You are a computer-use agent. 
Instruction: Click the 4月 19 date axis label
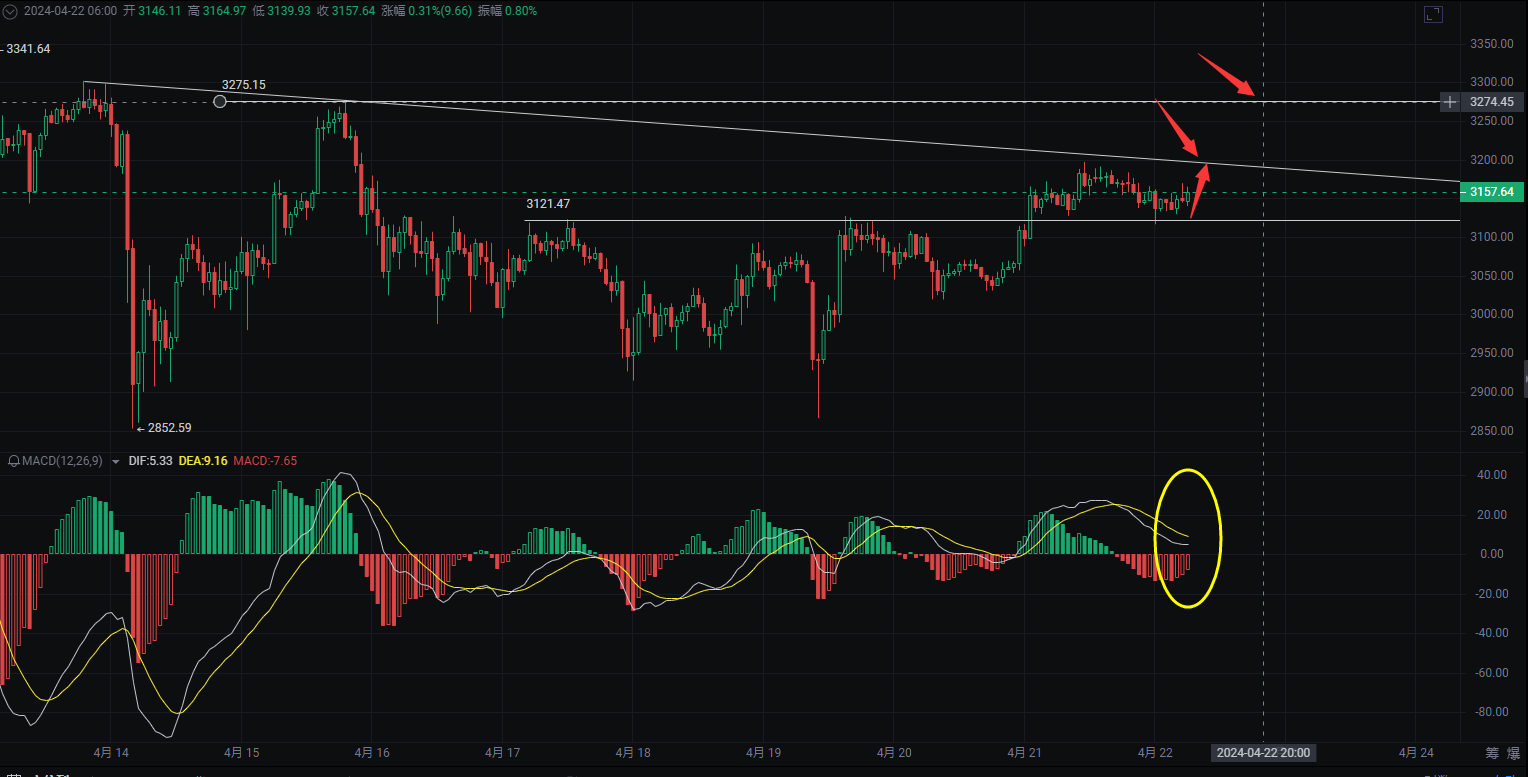(x=763, y=753)
